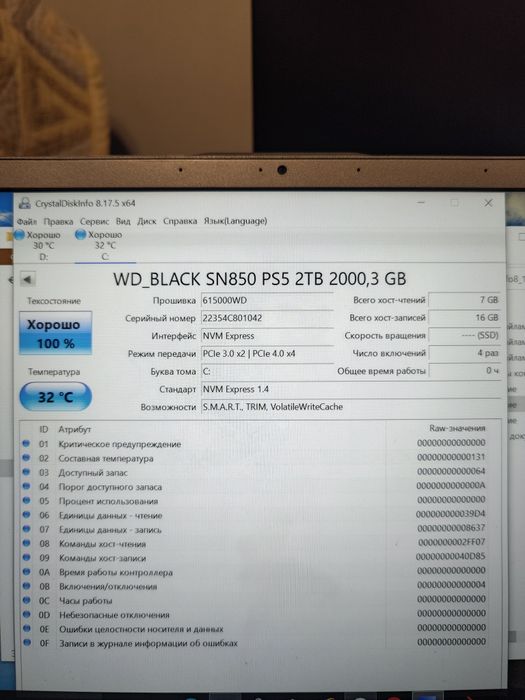Click the standard field NVM Express 1.4
The height and width of the screenshot is (700, 525).
pos(351,389)
